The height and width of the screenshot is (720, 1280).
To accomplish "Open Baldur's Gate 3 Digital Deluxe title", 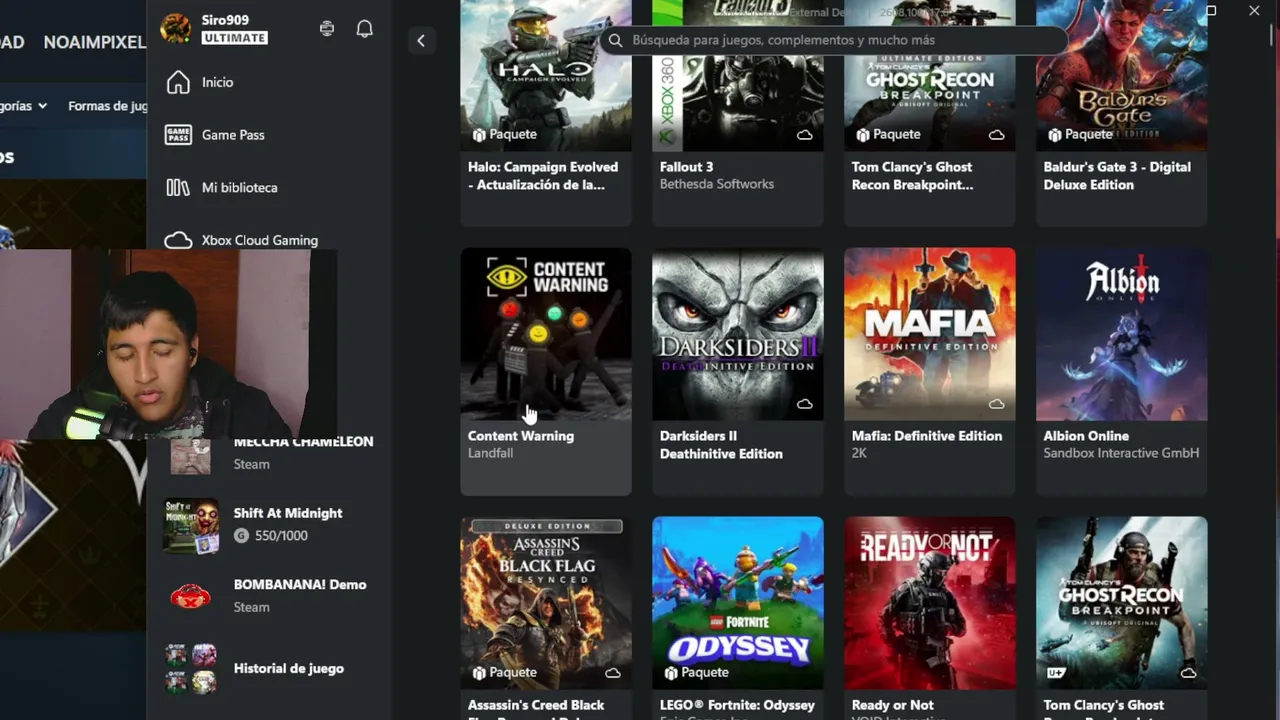I will 1117,176.
